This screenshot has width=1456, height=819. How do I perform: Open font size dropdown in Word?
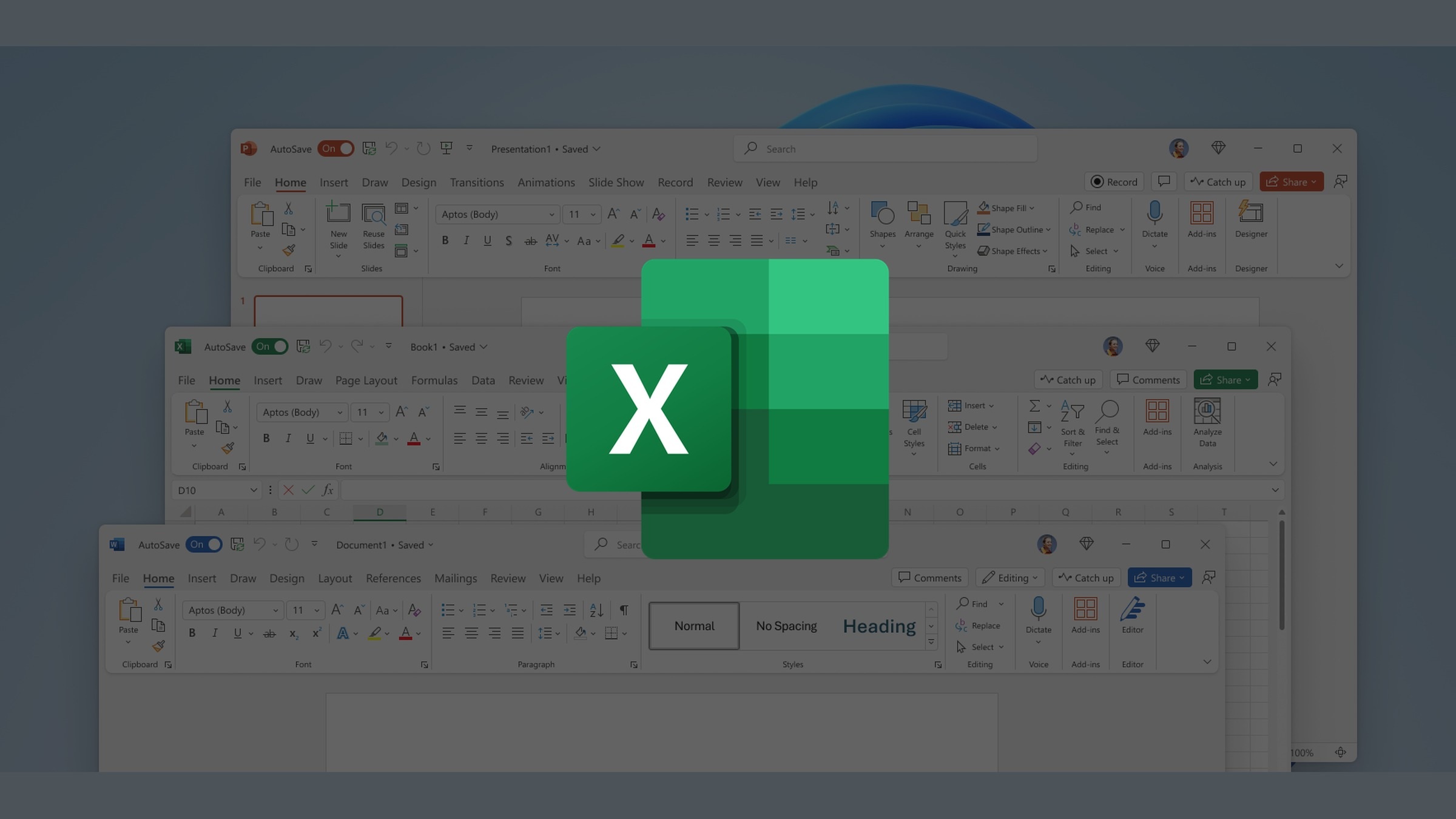(x=316, y=610)
